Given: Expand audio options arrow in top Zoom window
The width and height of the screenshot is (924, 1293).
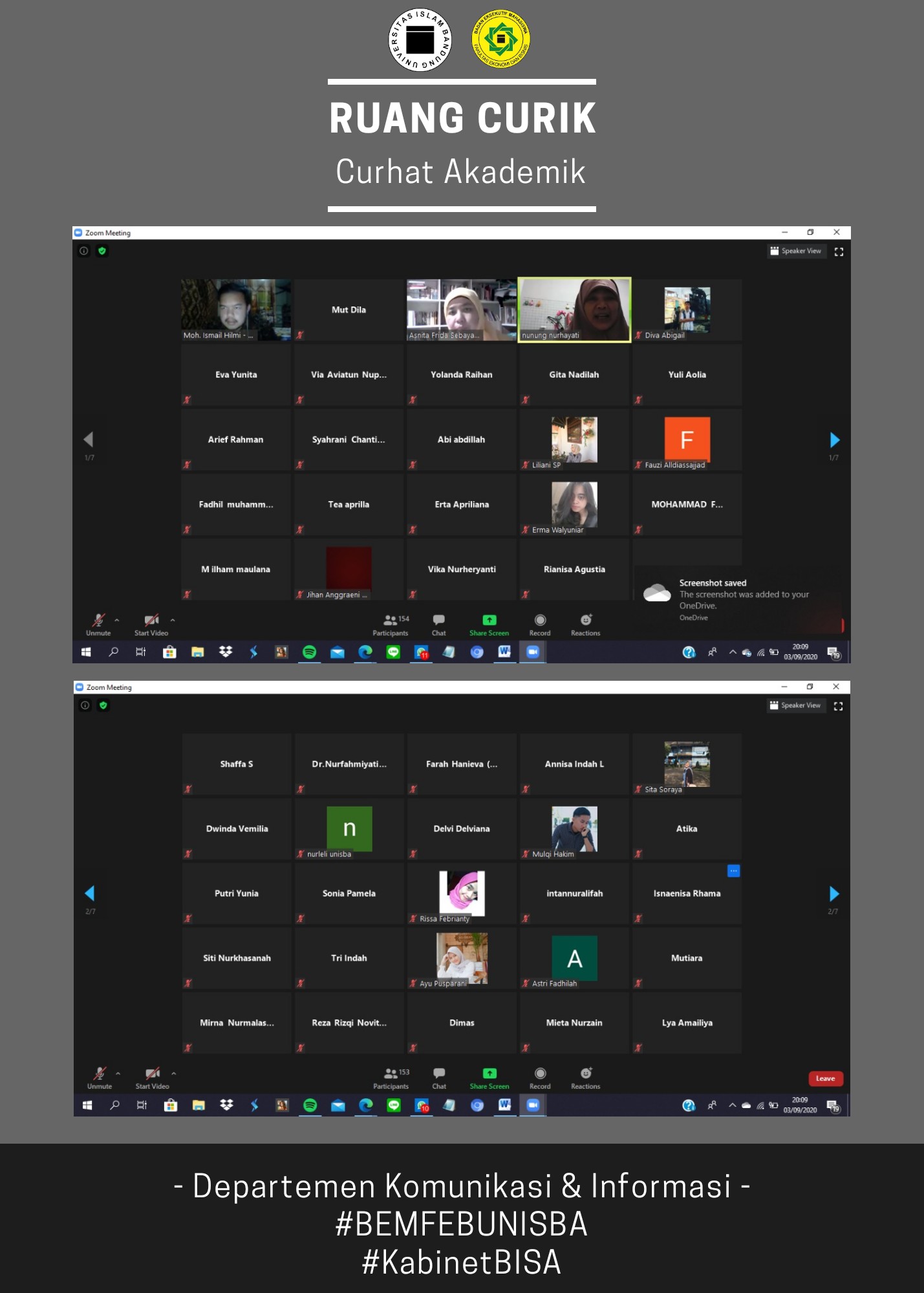Looking at the screenshot, I should click(117, 620).
